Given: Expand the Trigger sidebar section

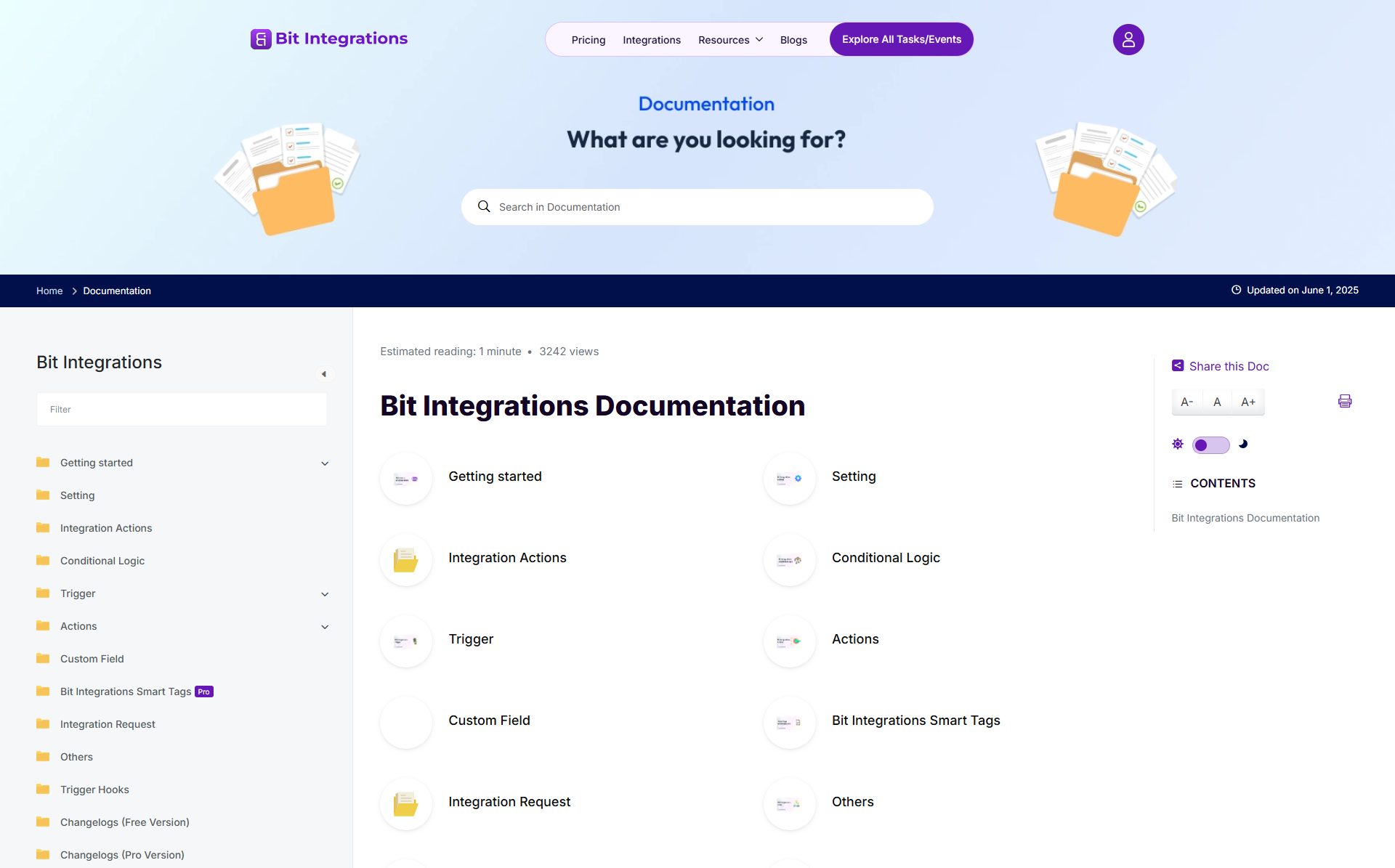Looking at the screenshot, I should (x=325, y=594).
